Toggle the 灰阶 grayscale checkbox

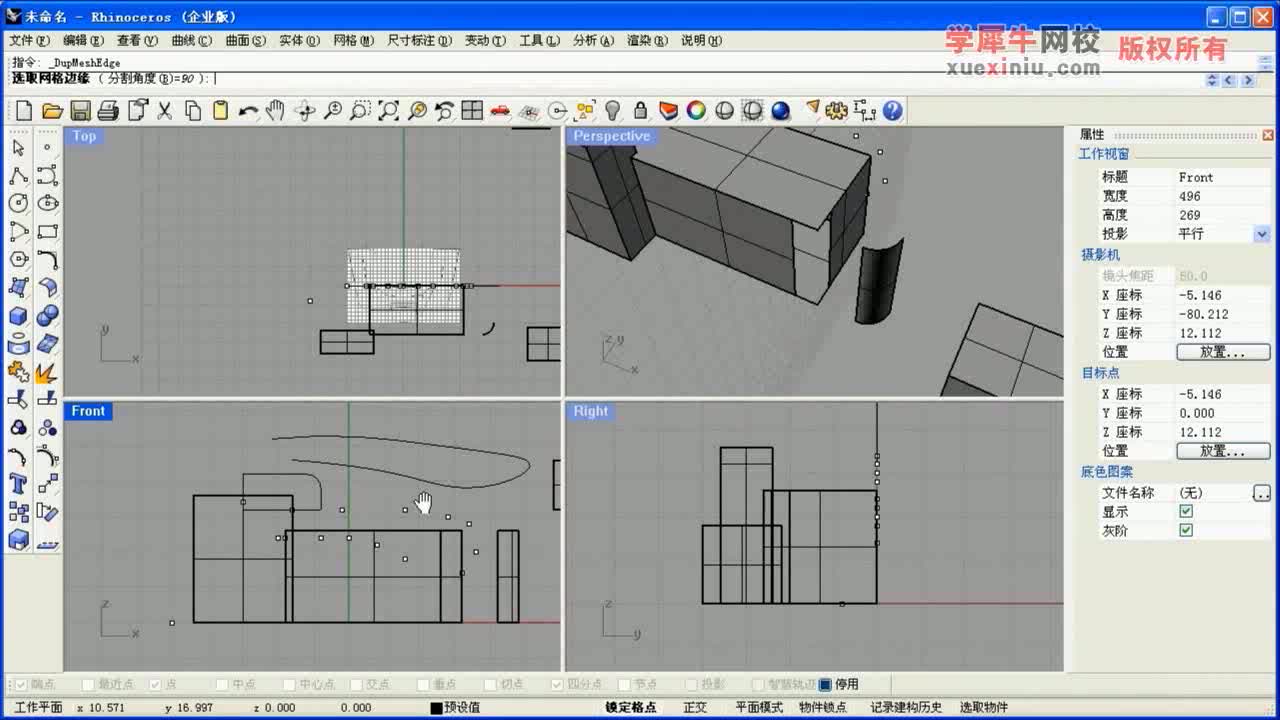pos(1186,530)
